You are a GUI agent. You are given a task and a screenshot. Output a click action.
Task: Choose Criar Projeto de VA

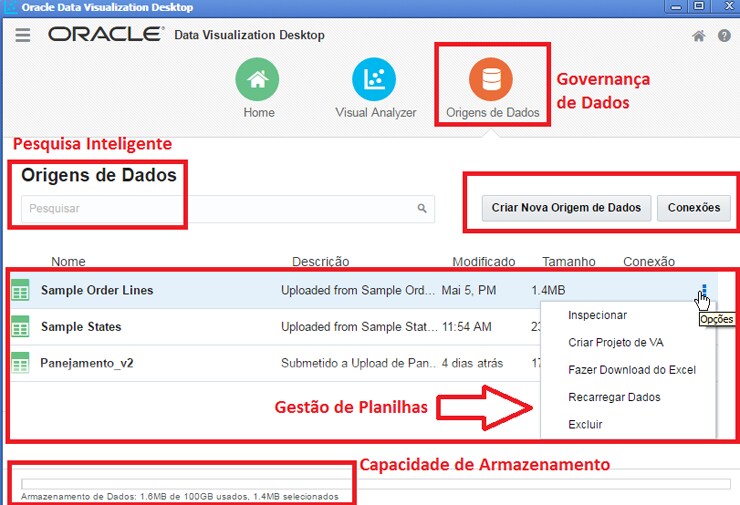(616, 343)
